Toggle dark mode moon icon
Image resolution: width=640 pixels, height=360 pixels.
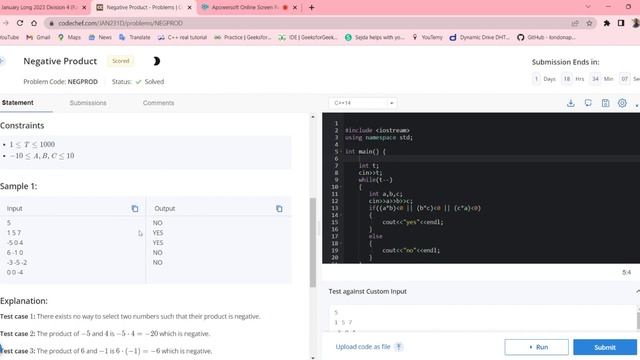156,61
